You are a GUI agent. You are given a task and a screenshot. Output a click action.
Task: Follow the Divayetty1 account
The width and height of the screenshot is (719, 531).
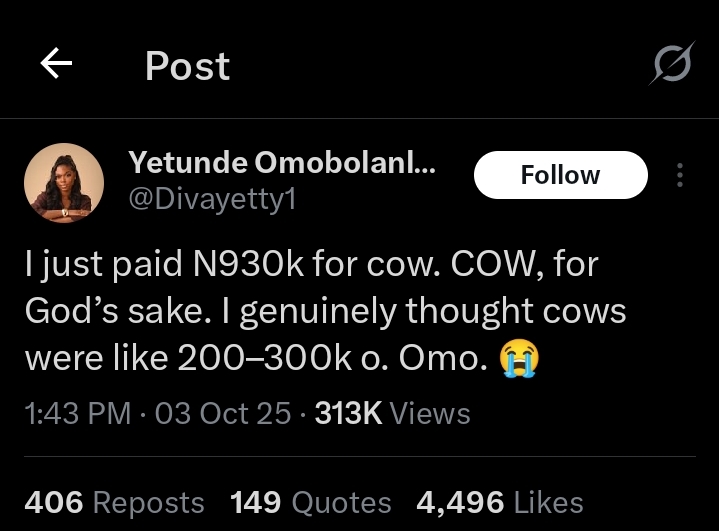[560, 175]
